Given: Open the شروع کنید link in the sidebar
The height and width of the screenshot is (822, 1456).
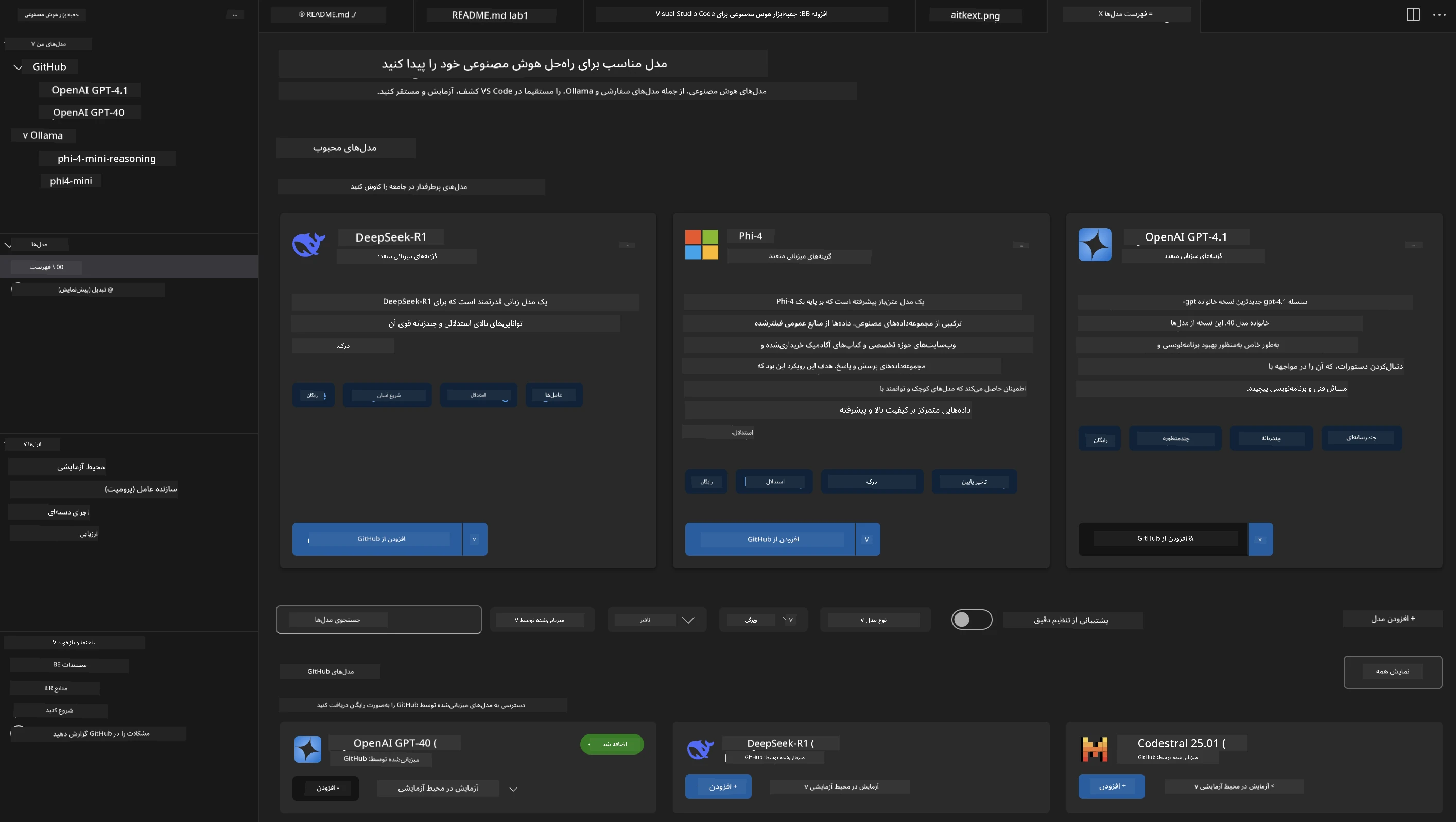Looking at the screenshot, I should [59, 711].
